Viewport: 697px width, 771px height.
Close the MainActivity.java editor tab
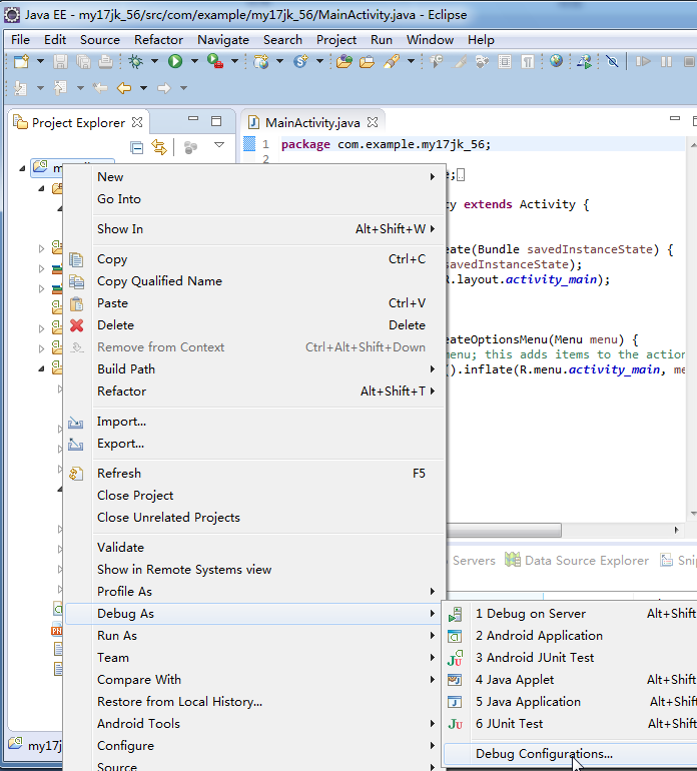coord(373,122)
